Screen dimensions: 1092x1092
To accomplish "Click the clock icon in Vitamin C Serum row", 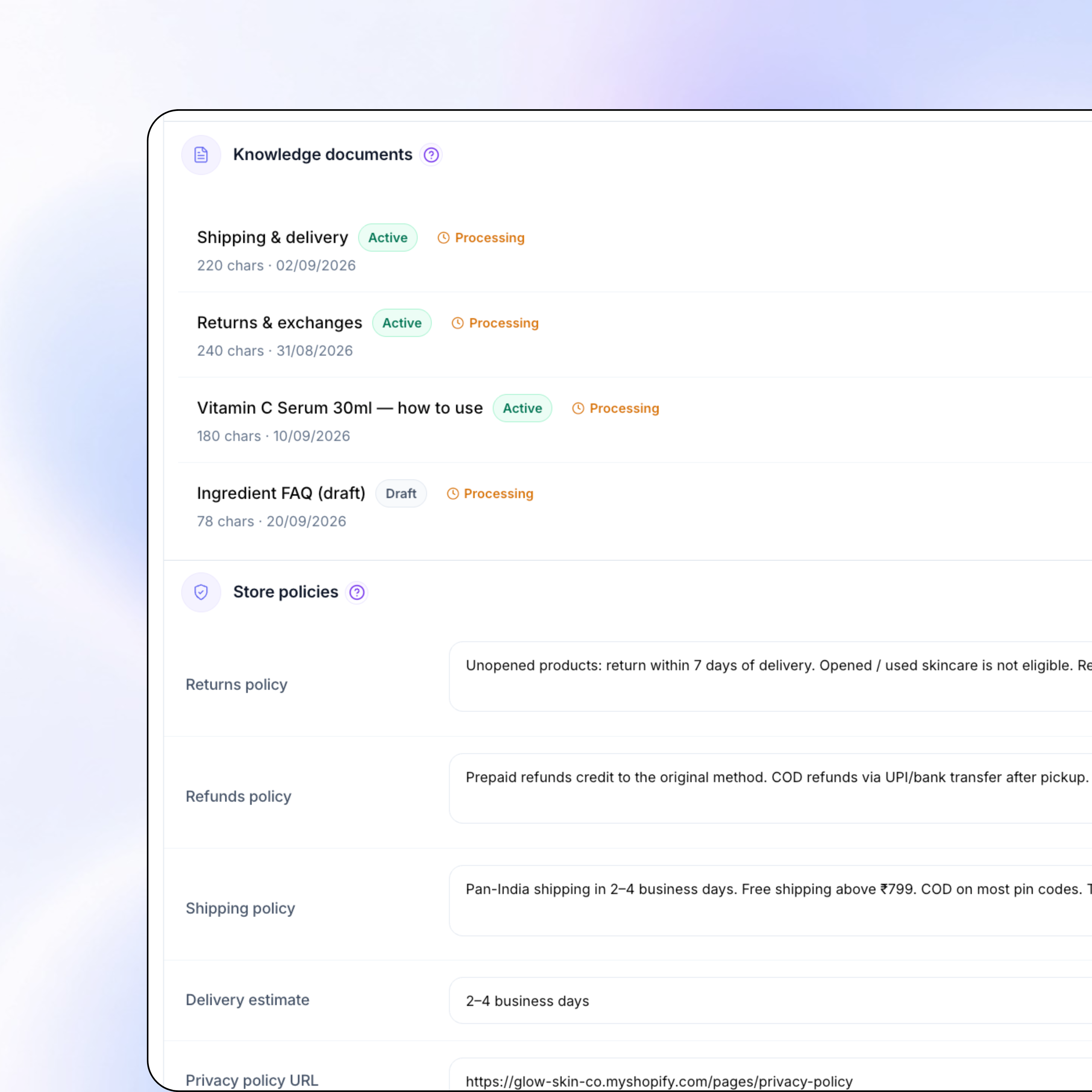I will pos(578,409).
